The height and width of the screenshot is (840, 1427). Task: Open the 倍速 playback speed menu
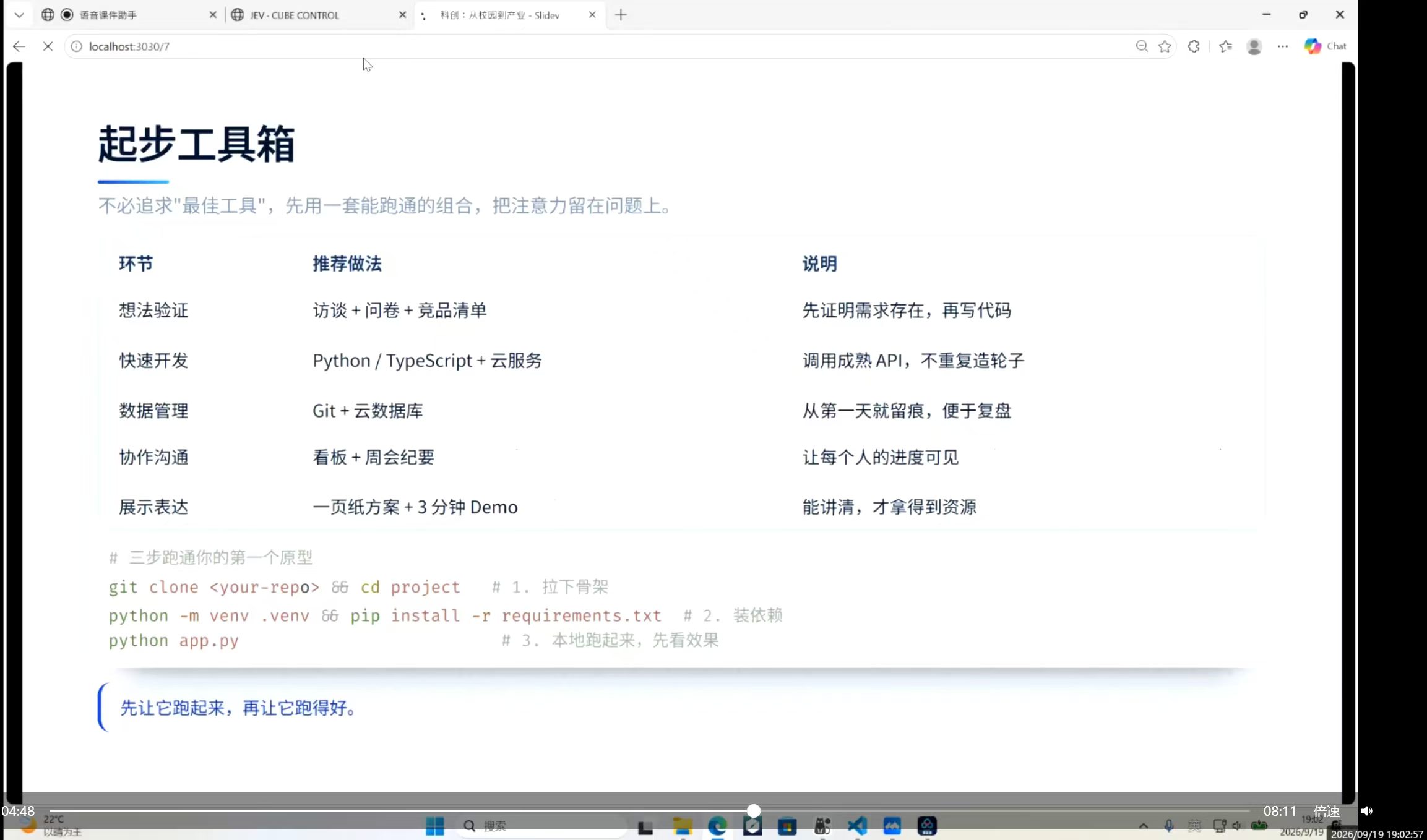(x=1327, y=811)
